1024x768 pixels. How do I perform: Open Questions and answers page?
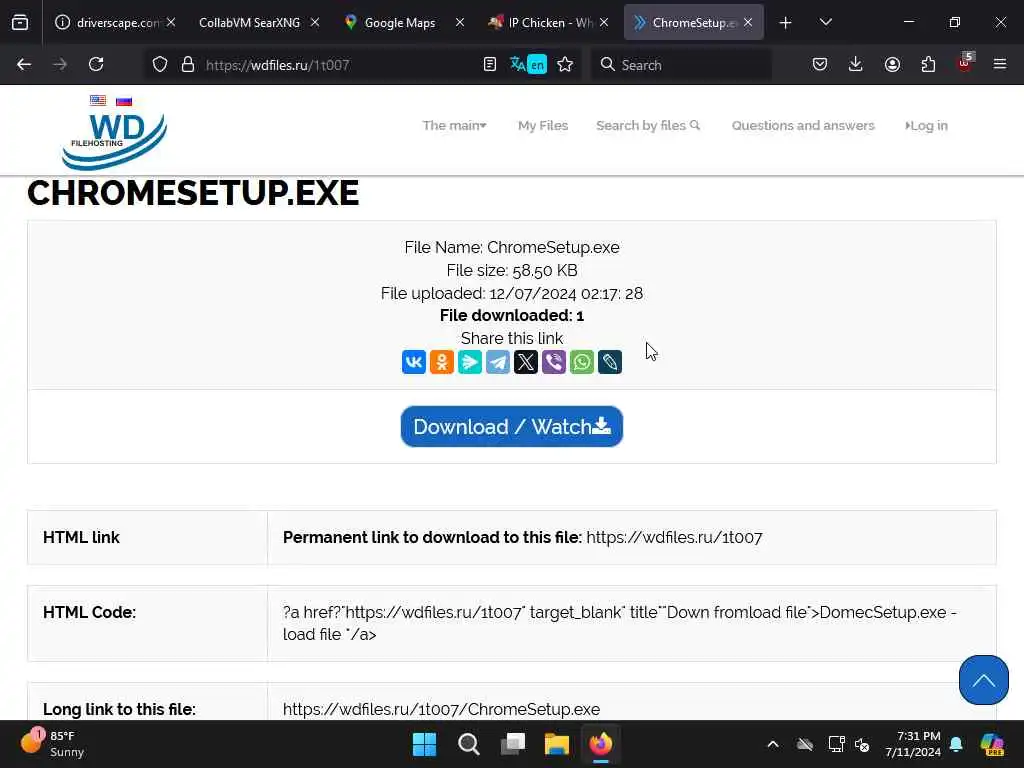[x=803, y=125]
